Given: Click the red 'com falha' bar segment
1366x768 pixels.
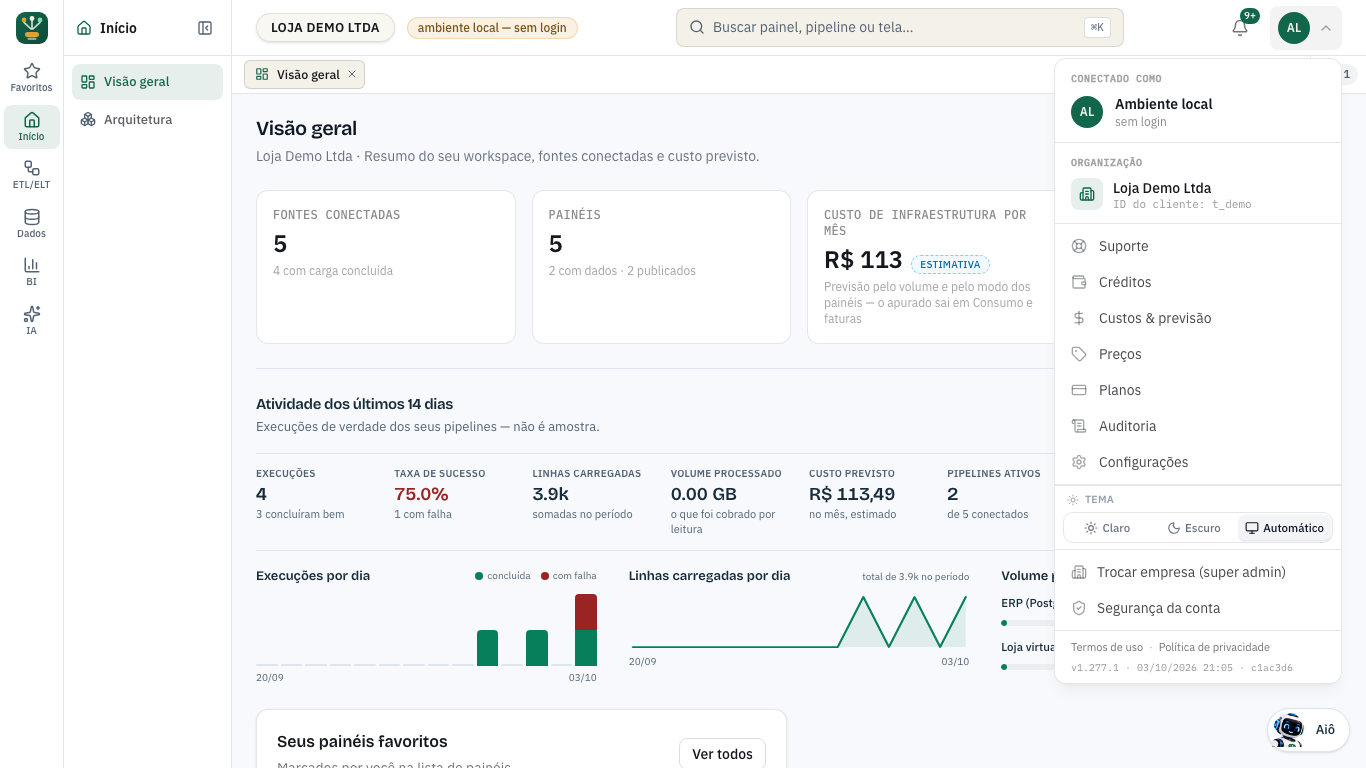Looking at the screenshot, I should point(586,612).
